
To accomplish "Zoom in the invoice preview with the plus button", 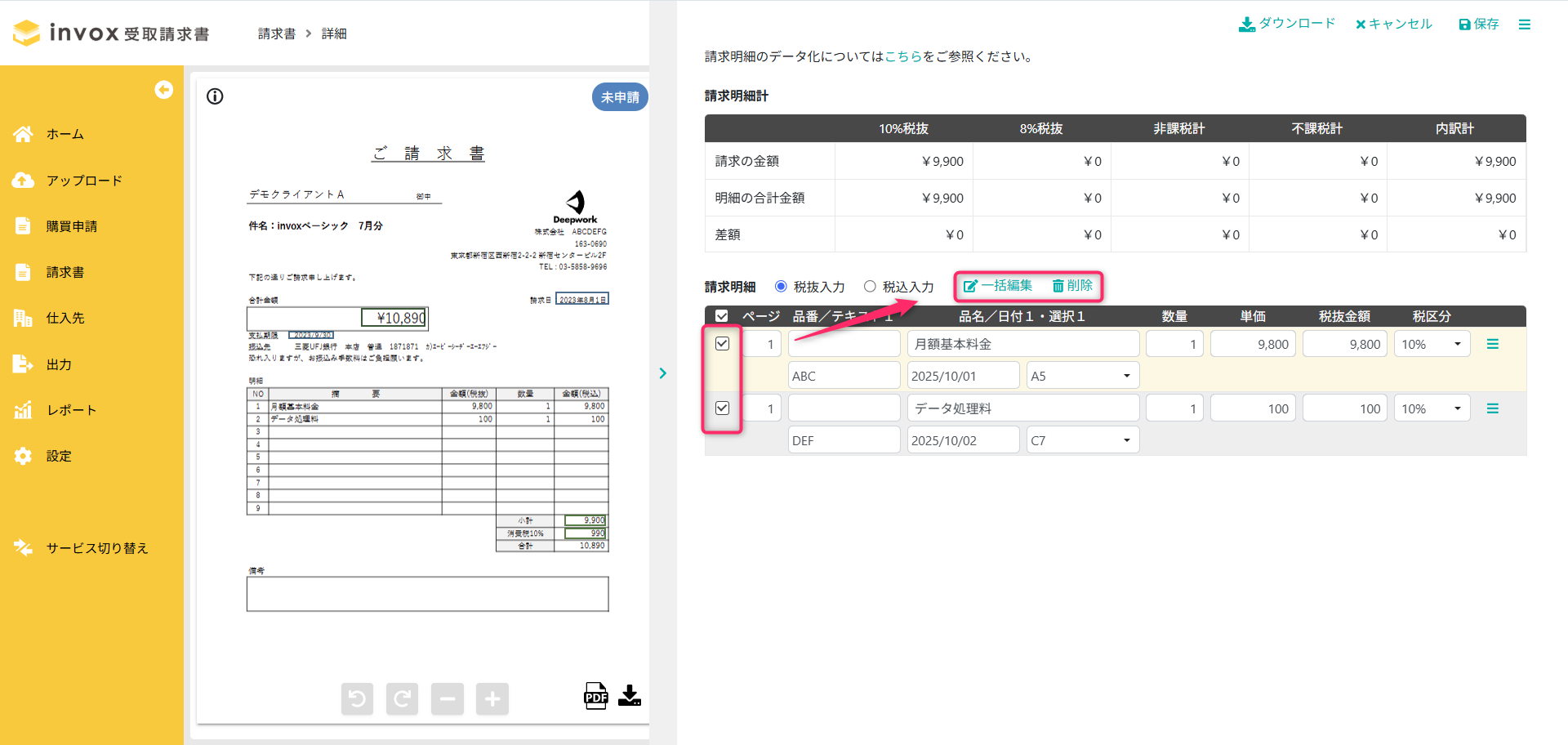I will 492,699.
